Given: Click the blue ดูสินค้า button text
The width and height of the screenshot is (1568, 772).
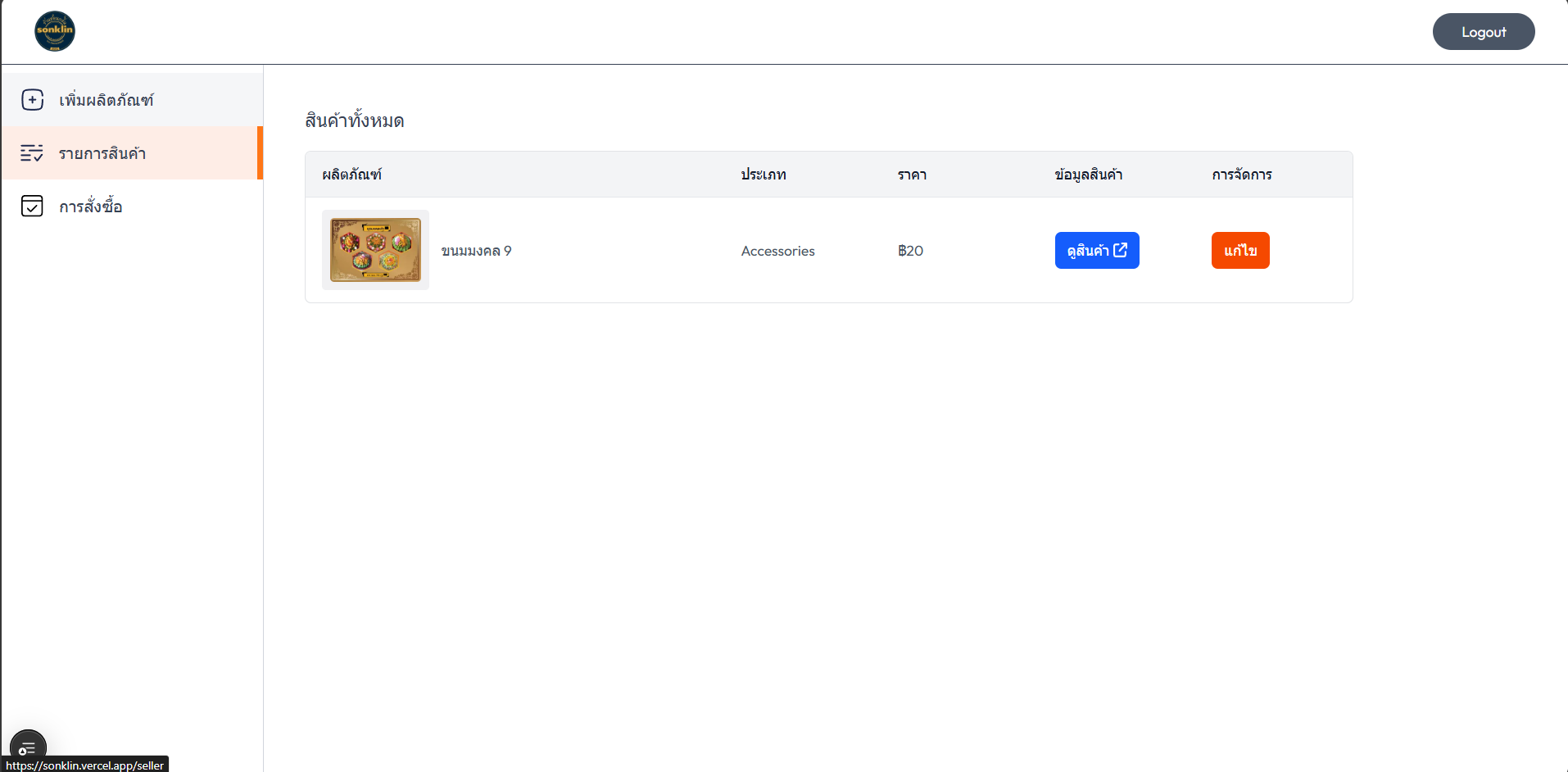Looking at the screenshot, I should click(x=1087, y=251).
